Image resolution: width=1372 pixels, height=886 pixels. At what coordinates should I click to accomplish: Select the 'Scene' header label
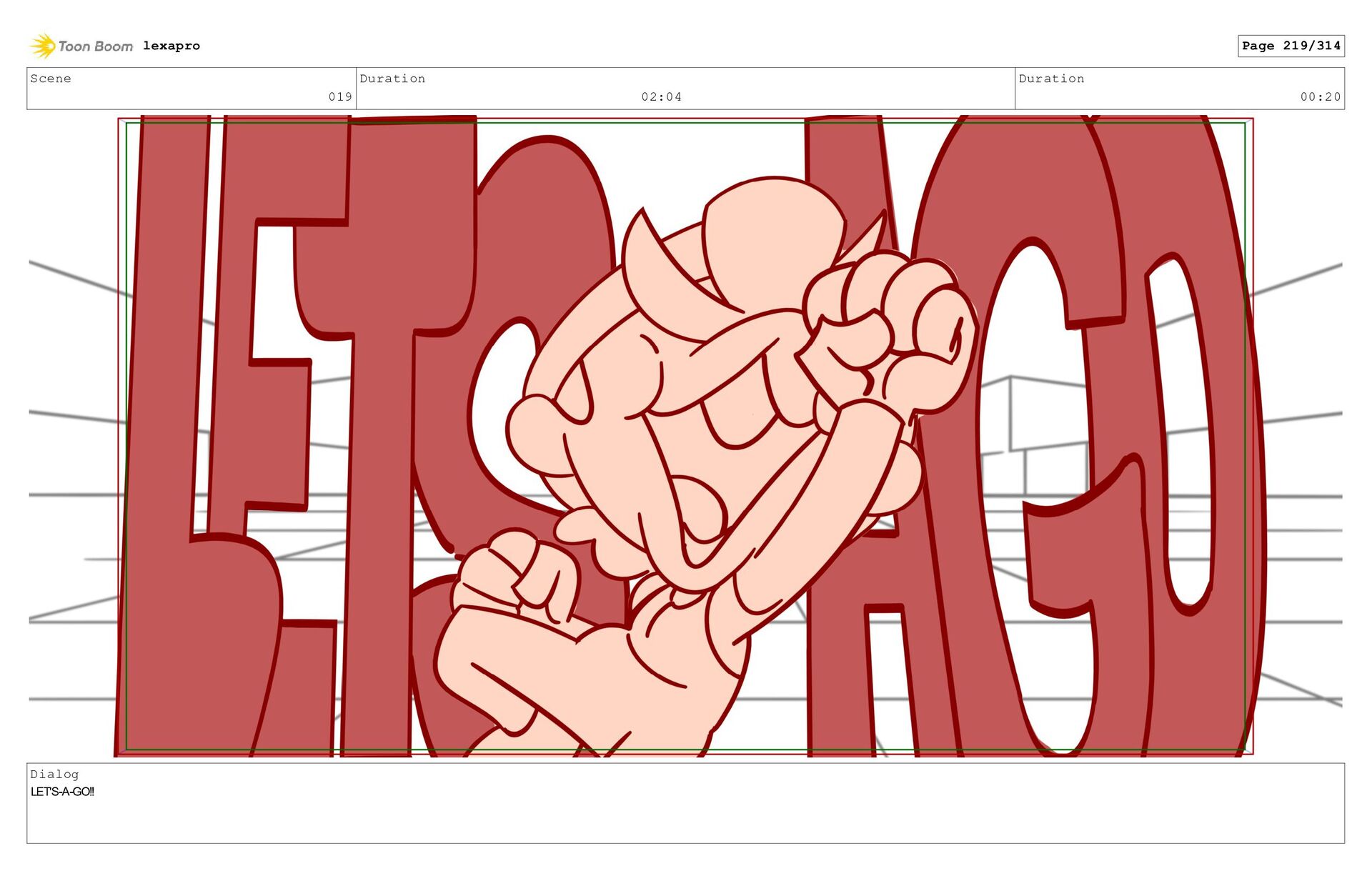tap(51, 79)
